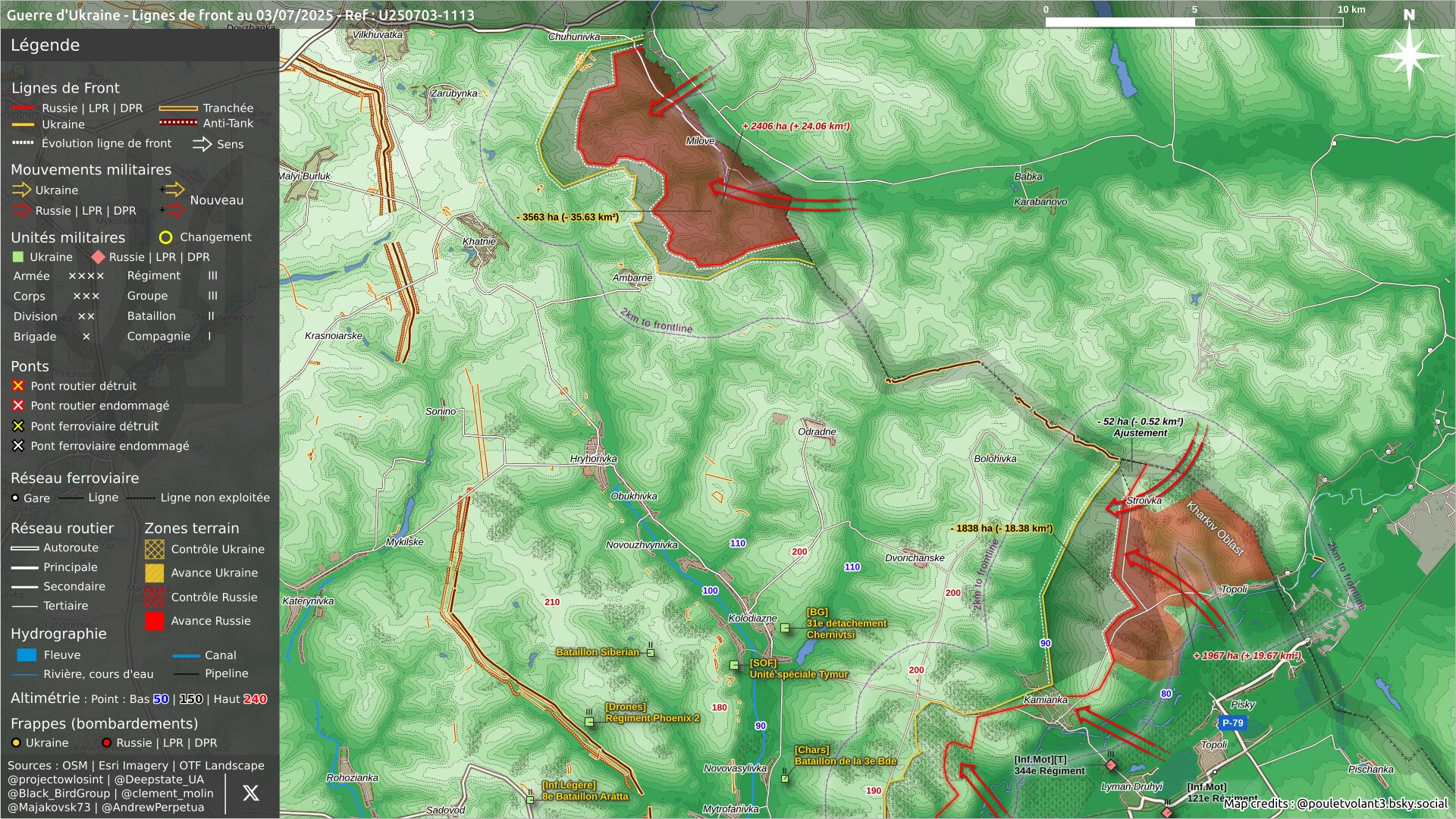Click the map credits pouletvolant3.bsky.social text
The width and height of the screenshot is (1456, 819).
[1335, 803]
